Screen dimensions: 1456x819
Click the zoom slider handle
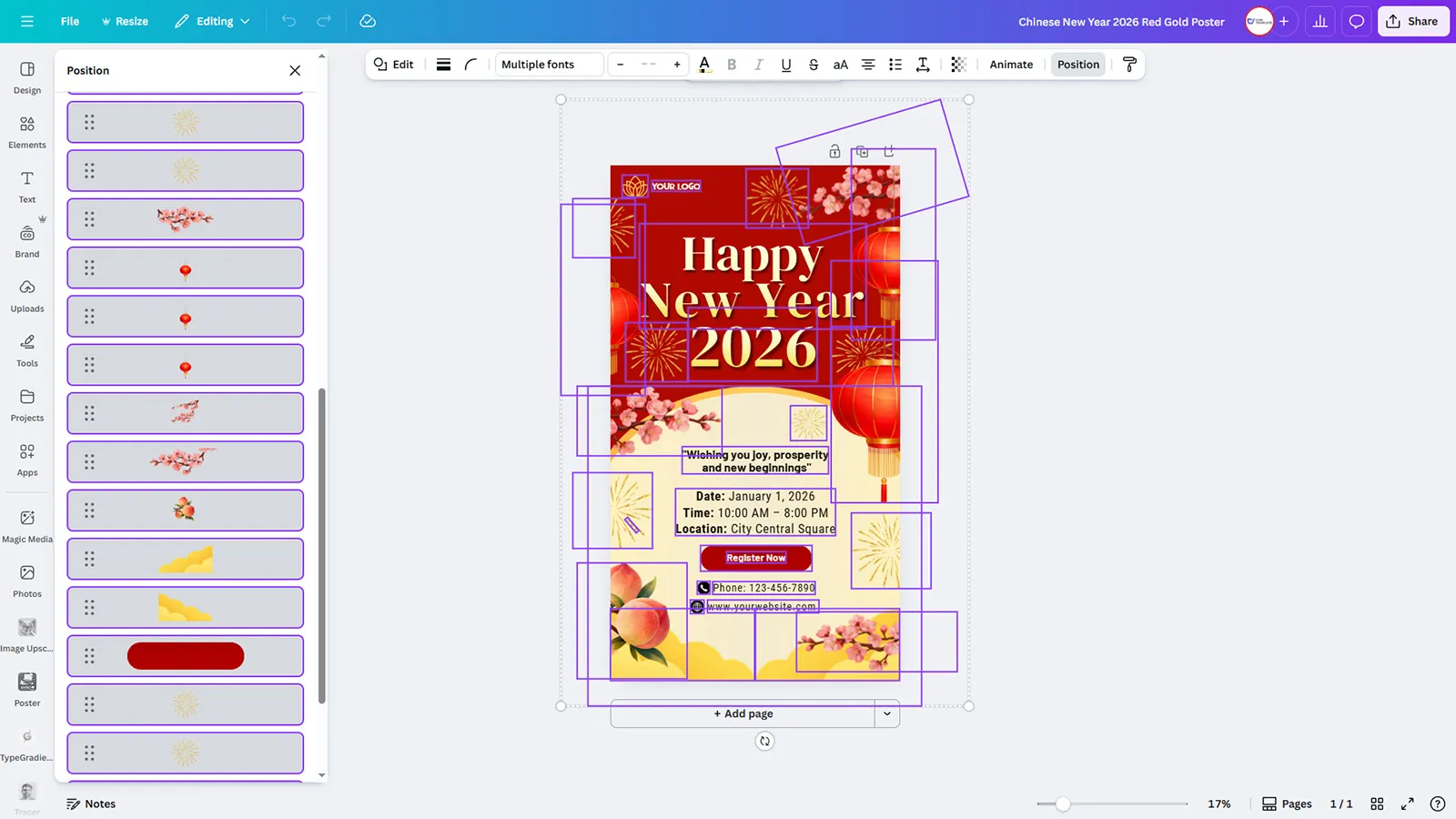pos(1063,804)
